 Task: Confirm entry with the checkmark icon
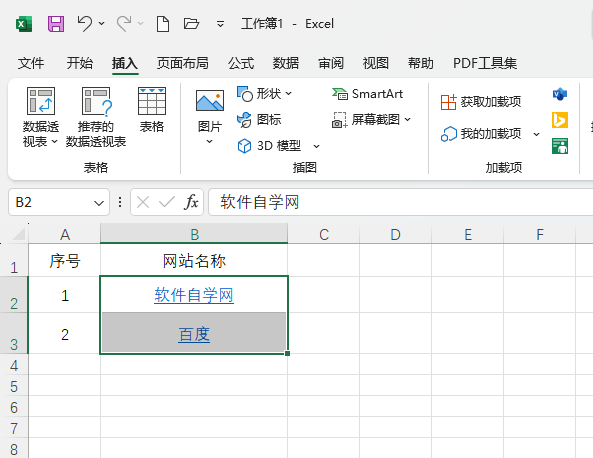point(167,202)
